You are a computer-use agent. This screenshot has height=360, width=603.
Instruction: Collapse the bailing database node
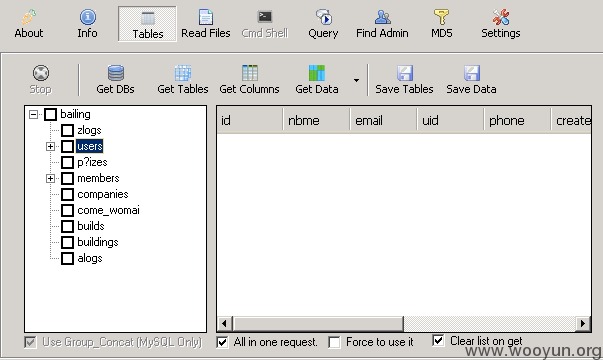tap(34, 114)
